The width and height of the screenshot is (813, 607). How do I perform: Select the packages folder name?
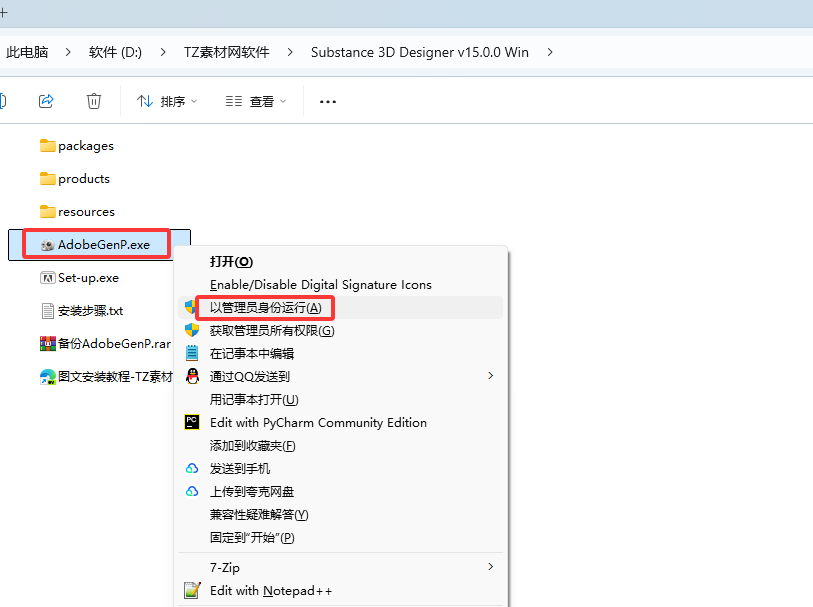(86, 146)
